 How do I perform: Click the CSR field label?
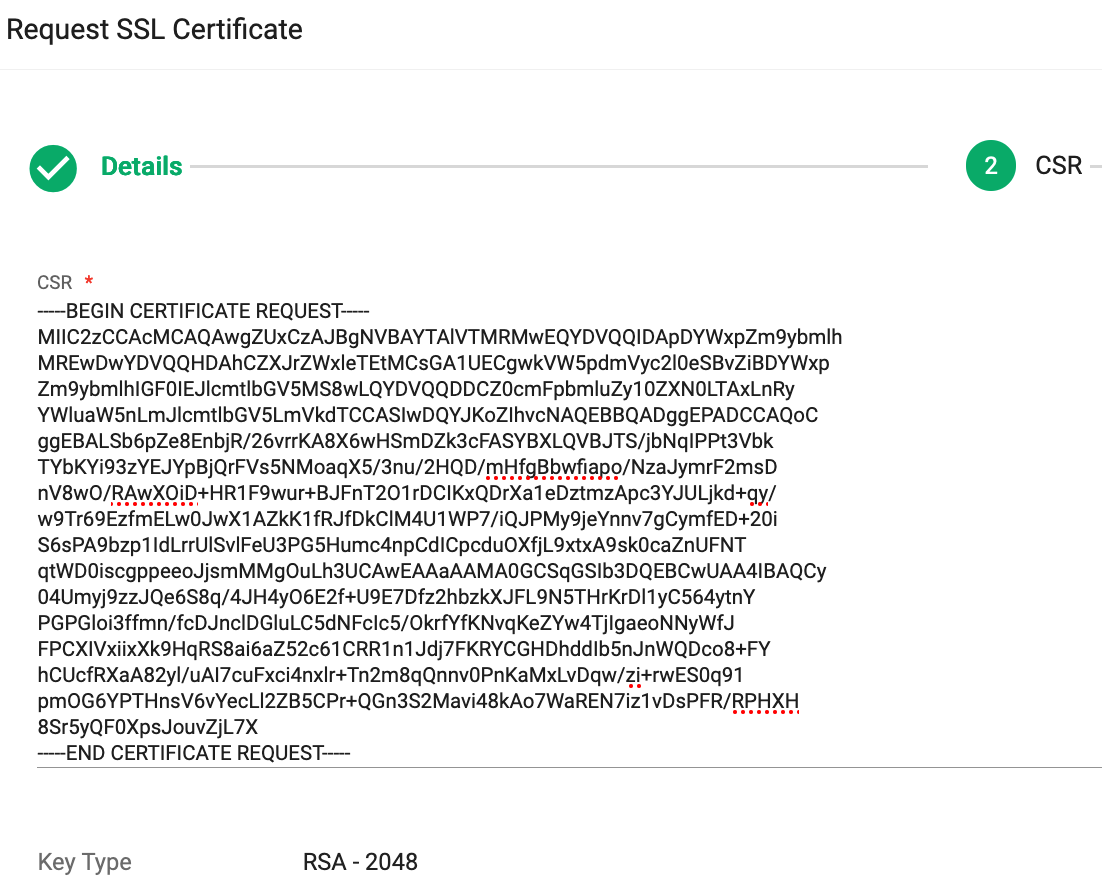click(51, 283)
